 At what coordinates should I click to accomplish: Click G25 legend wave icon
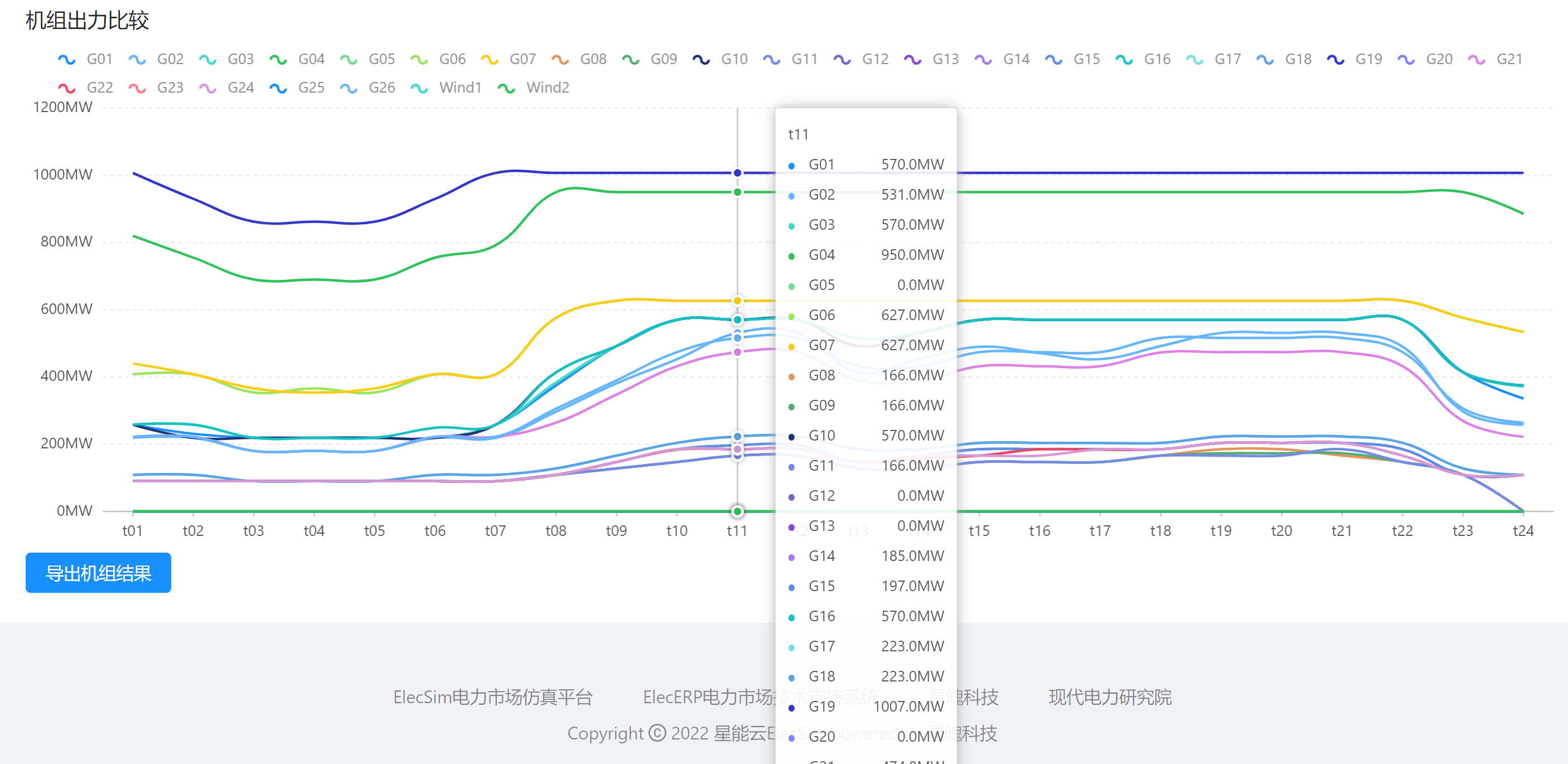[278, 88]
